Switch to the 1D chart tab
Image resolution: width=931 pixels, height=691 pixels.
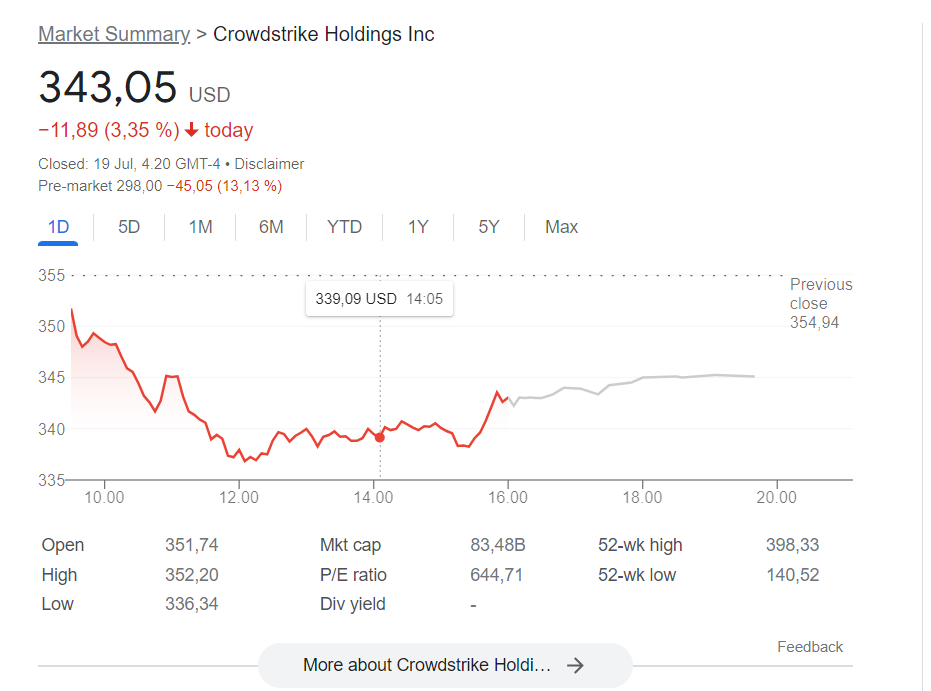click(x=59, y=227)
